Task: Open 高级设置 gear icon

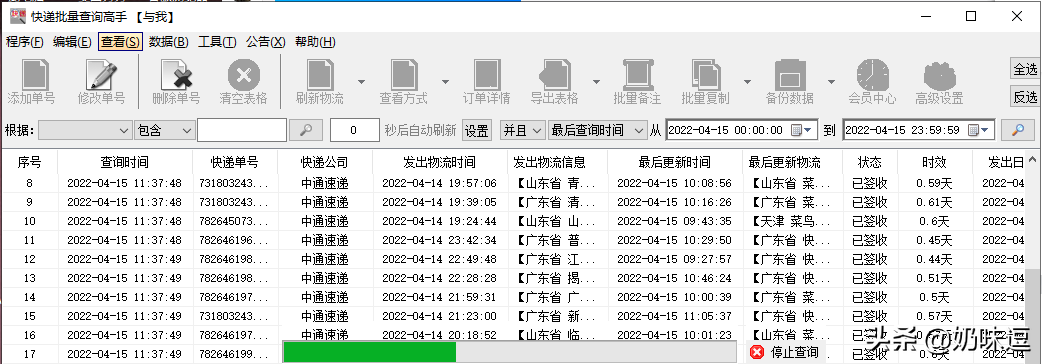Action: click(939, 75)
